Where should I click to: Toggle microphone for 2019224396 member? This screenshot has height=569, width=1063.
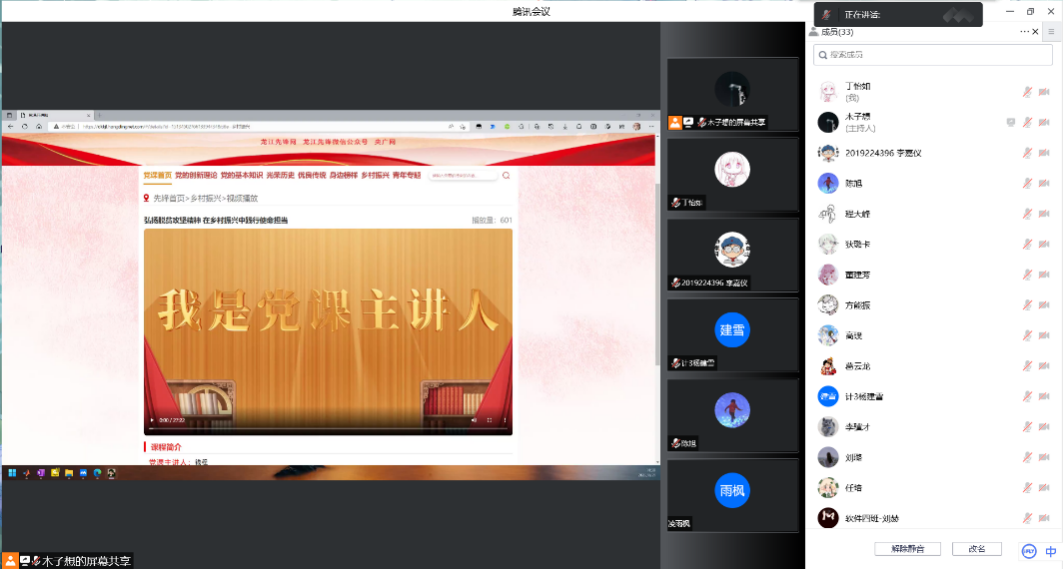[x=1027, y=153]
